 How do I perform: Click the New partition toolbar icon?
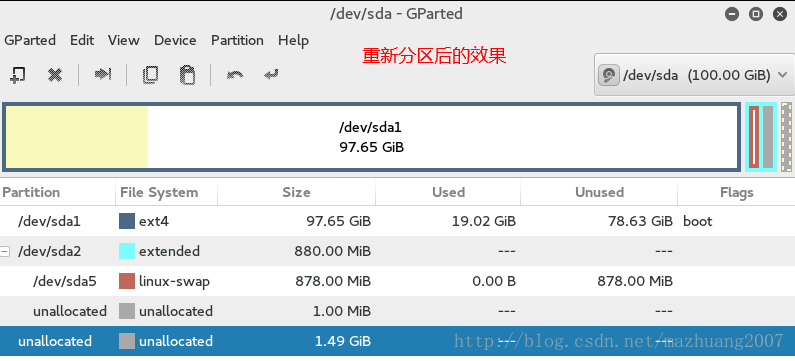coord(18,75)
